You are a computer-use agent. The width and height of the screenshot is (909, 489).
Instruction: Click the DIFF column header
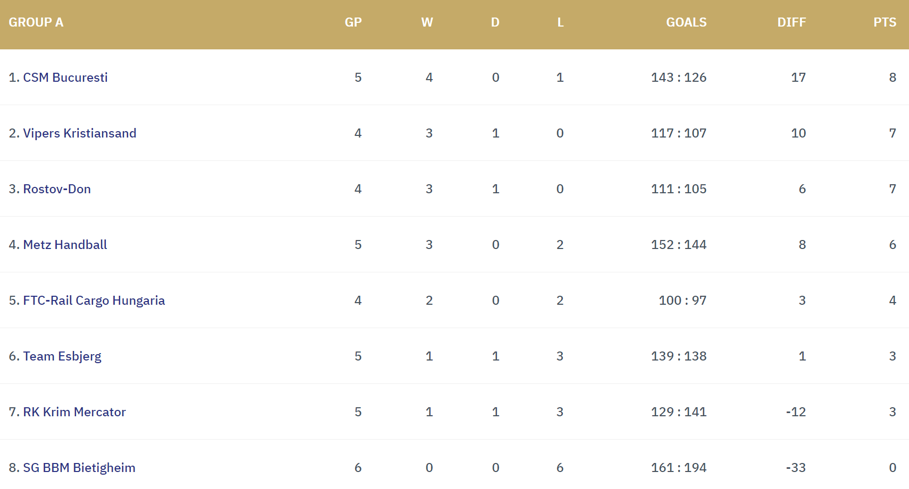click(x=791, y=22)
